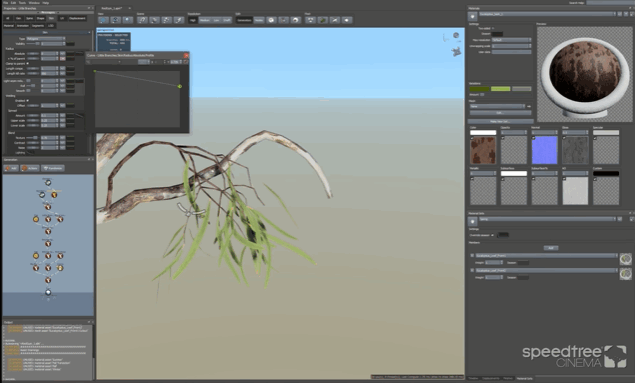
Task: Open the Tools menu
Action: (22, 2)
